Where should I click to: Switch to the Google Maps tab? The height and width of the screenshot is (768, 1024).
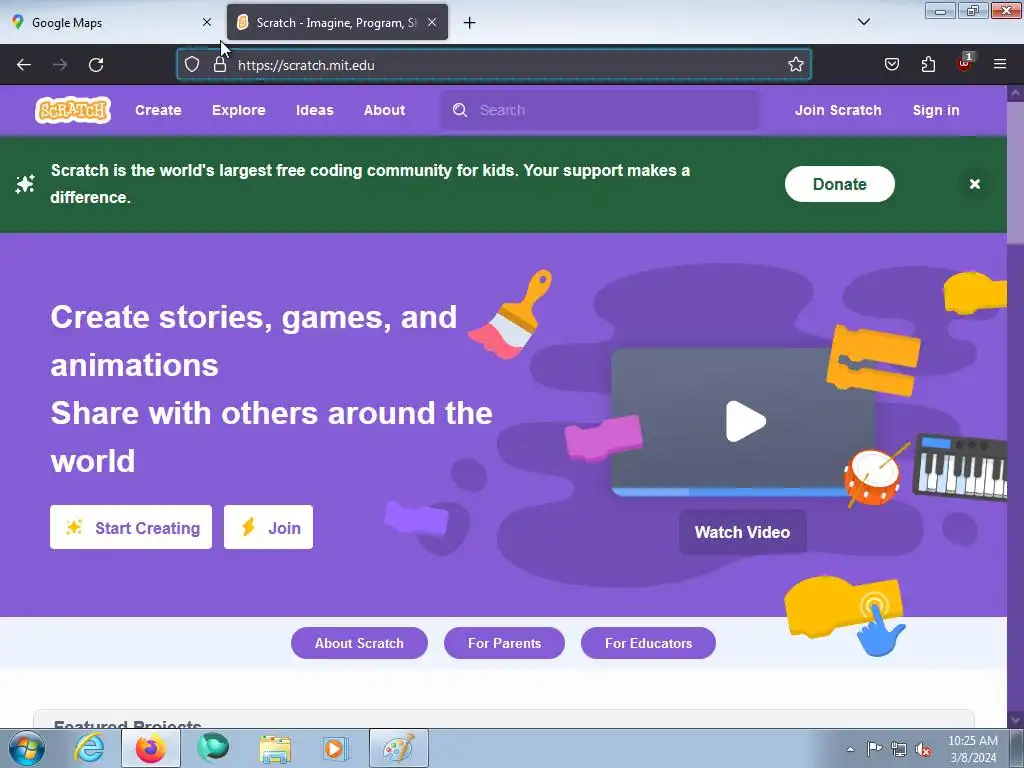112,22
